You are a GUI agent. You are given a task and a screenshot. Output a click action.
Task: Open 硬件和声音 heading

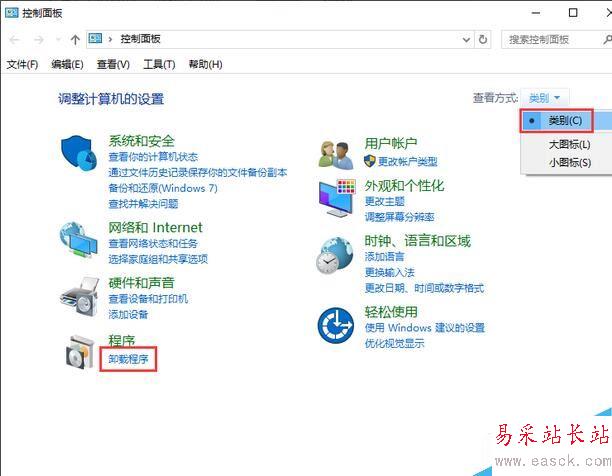pyautogui.click(x=141, y=282)
